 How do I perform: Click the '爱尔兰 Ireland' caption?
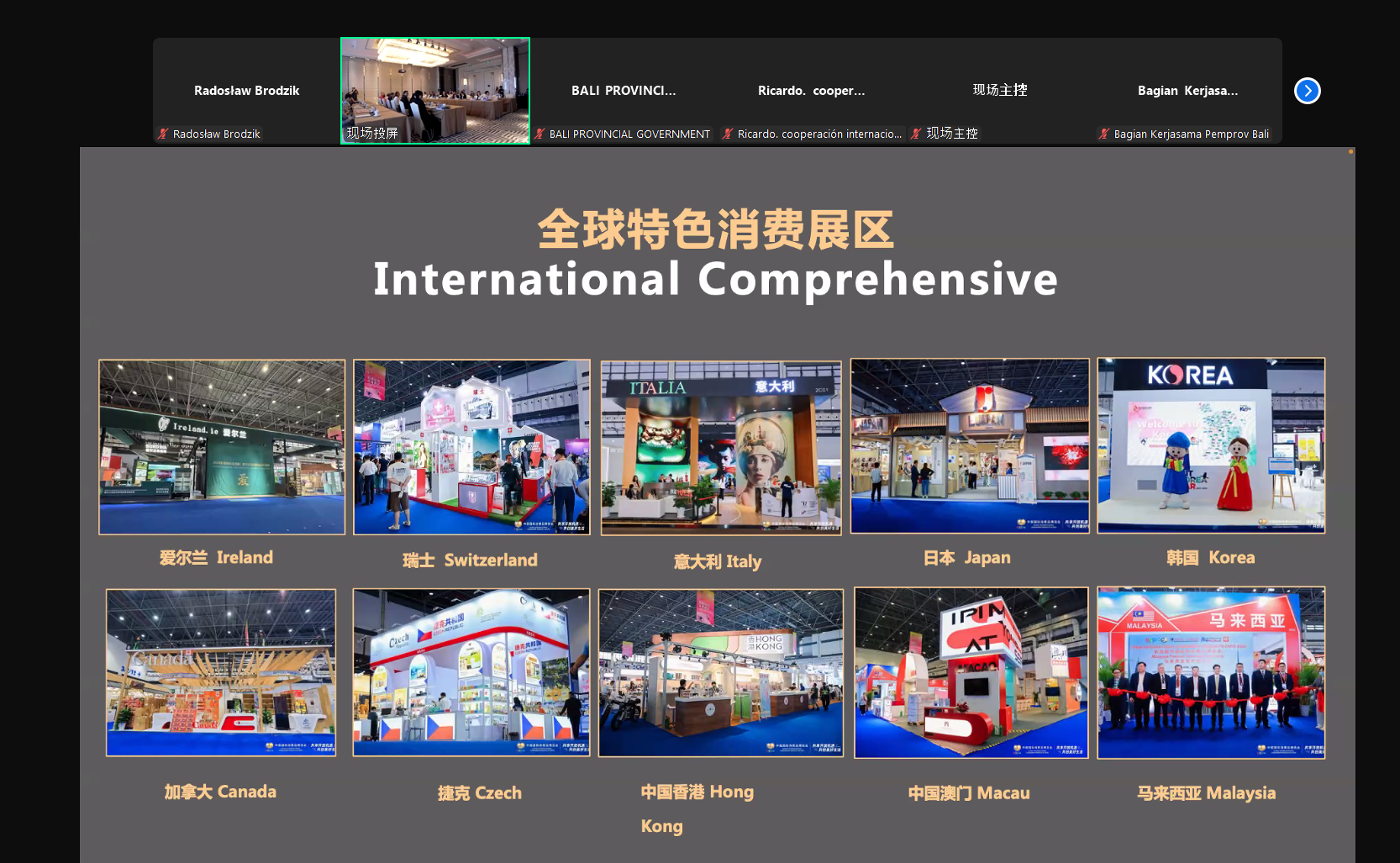[216, 557]
